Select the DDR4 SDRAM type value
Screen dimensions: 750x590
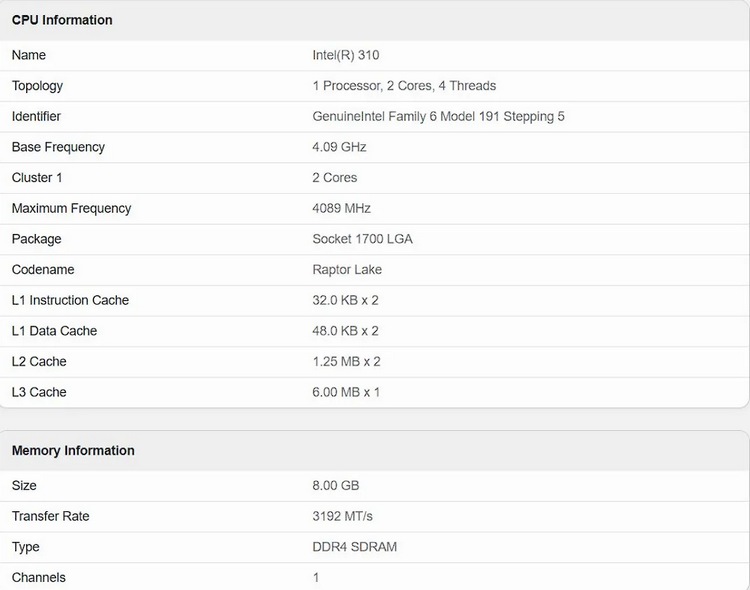pyautogui.click(x=355, y=547)
